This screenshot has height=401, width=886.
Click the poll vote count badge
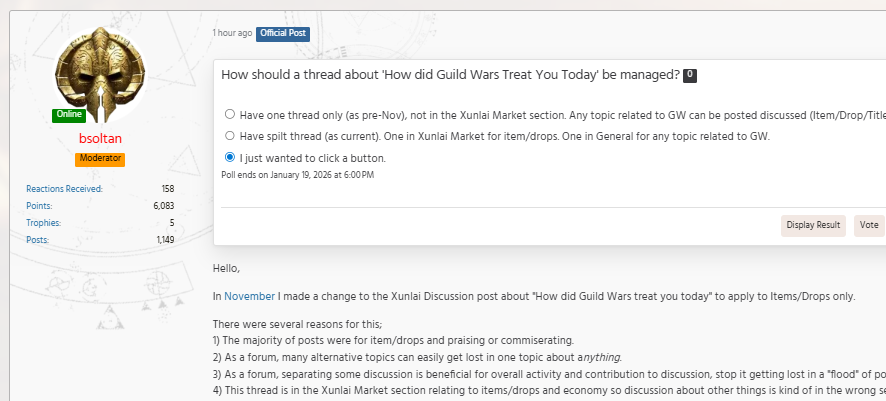click(690, 76)
